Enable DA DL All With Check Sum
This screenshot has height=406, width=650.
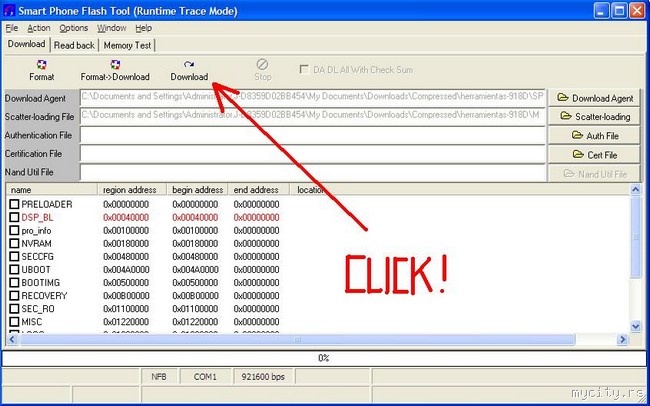[x=304, y=70]
